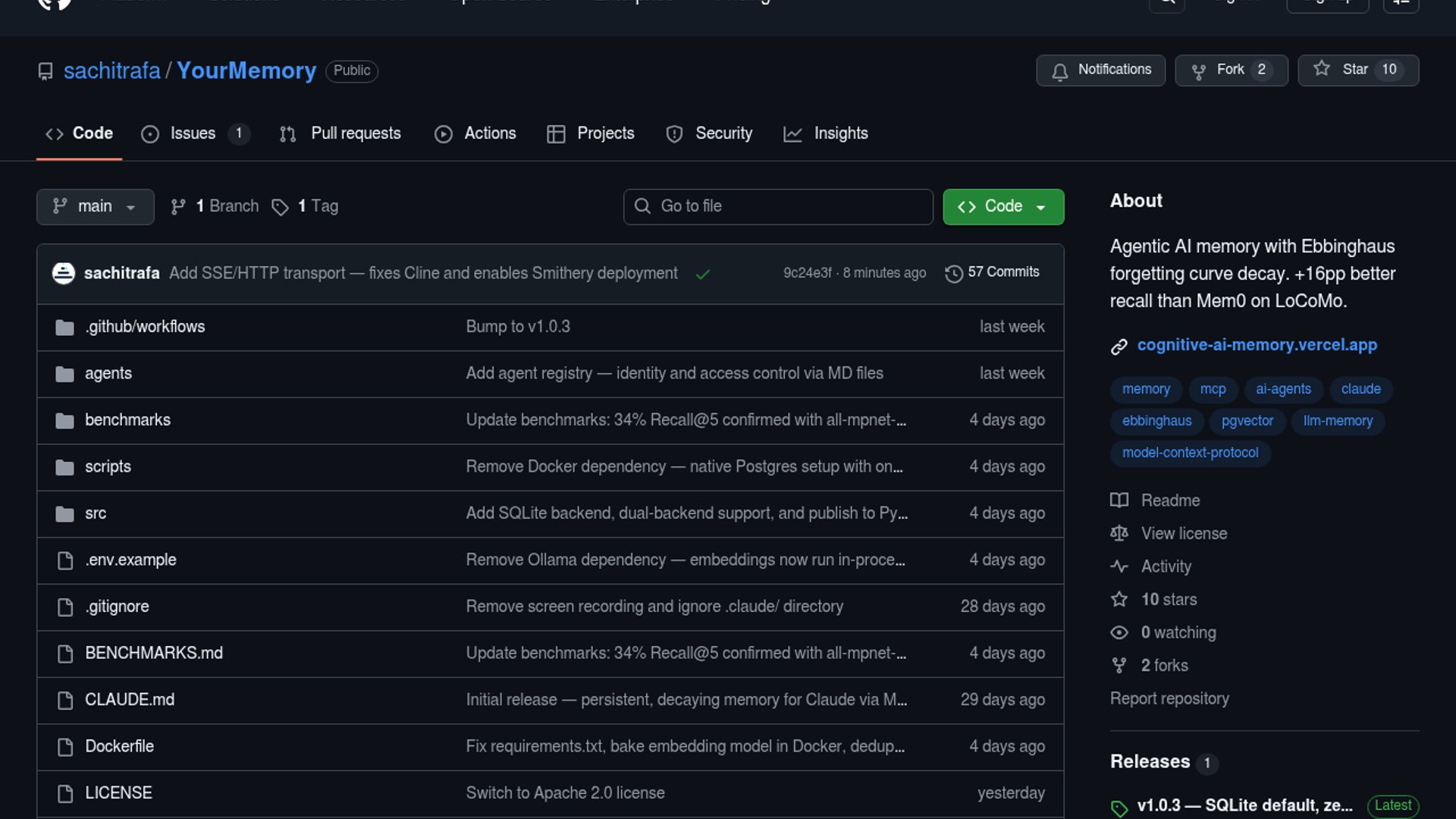
Task: Click sachitrafa avatar in commit row
Action: [63, 273]
